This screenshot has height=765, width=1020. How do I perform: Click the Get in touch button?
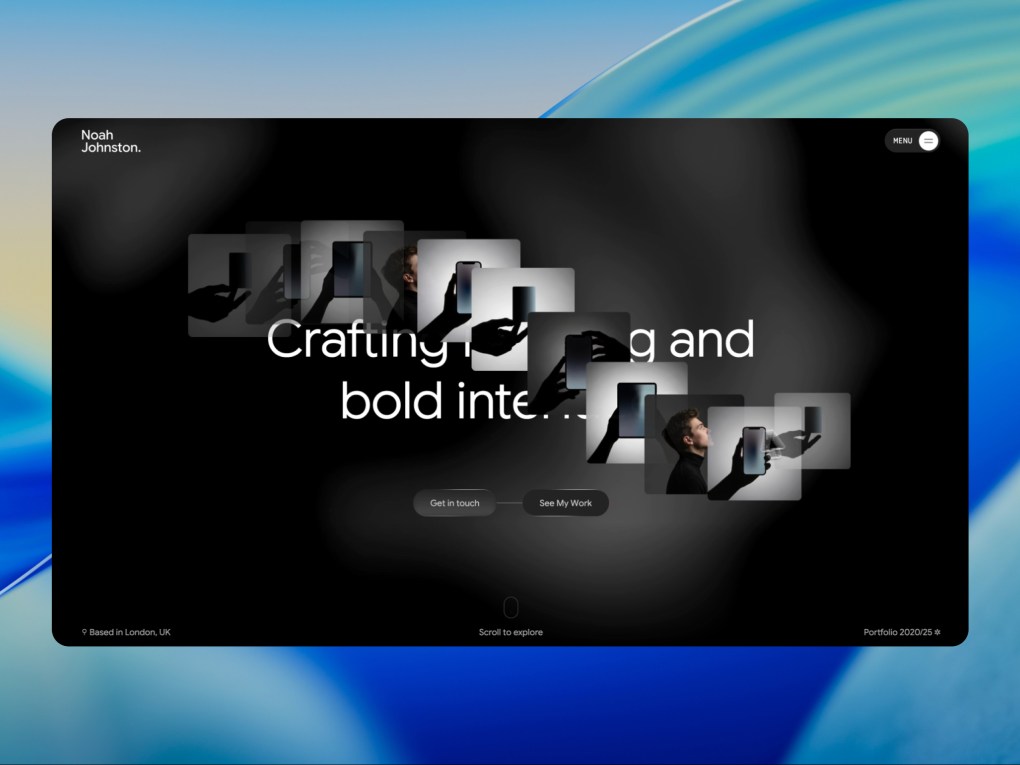click(x=454, y=503)
